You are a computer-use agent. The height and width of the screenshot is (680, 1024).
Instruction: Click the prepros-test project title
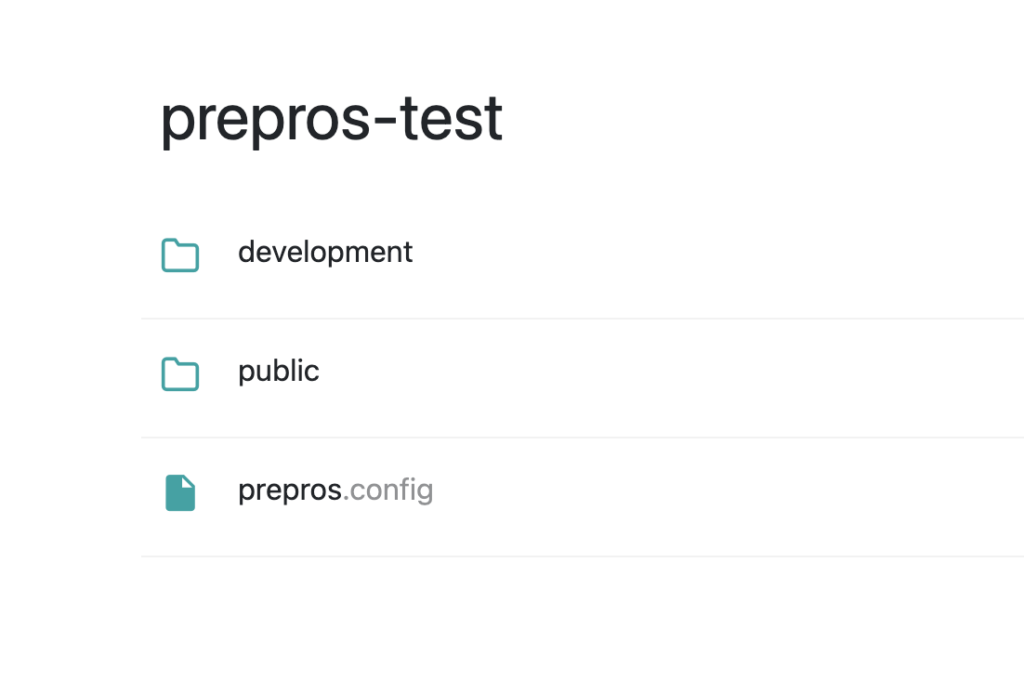pos(332,119)
